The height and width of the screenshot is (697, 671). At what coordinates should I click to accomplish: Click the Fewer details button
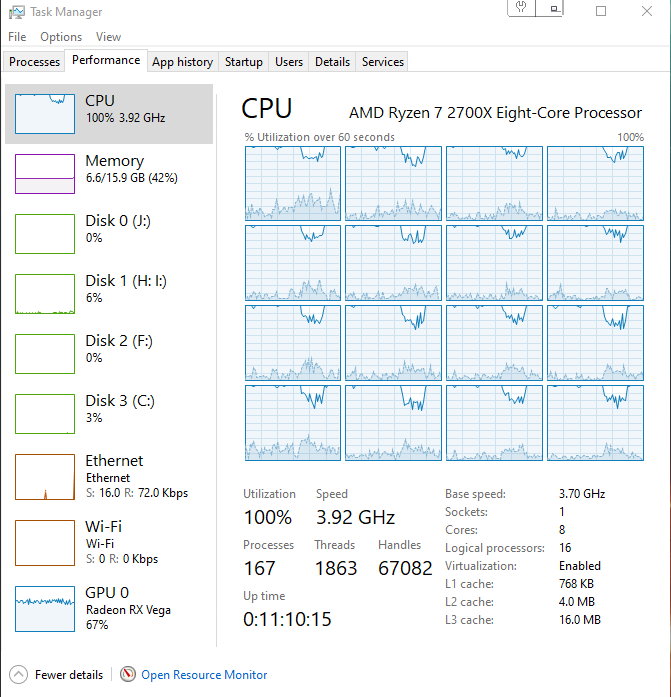(56, 675)
